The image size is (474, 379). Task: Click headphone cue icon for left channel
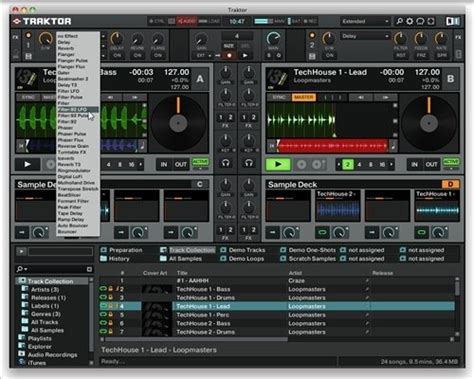click(226, 163)
